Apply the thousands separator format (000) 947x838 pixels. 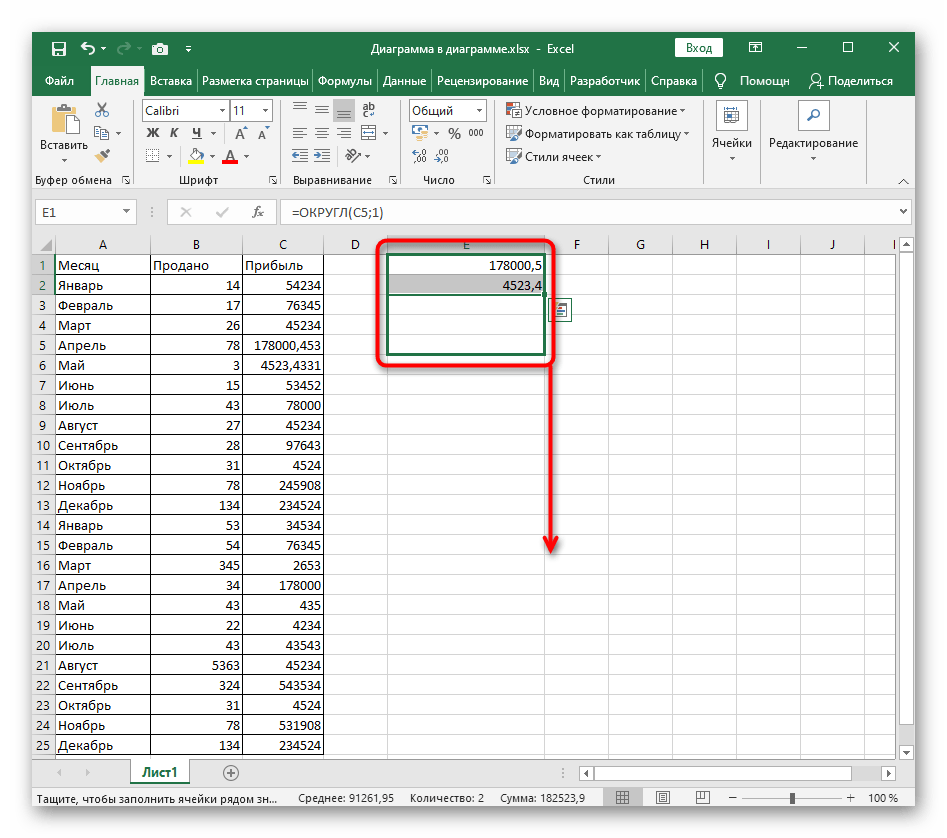pyautogui.click(x=476, y=133)
